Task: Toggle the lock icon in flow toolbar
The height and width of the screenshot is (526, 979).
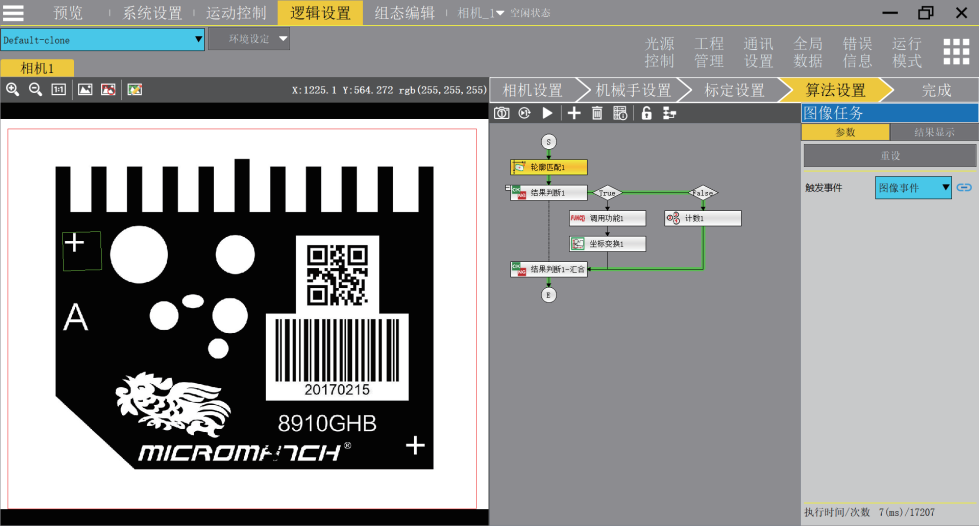Action: [646, 113]
